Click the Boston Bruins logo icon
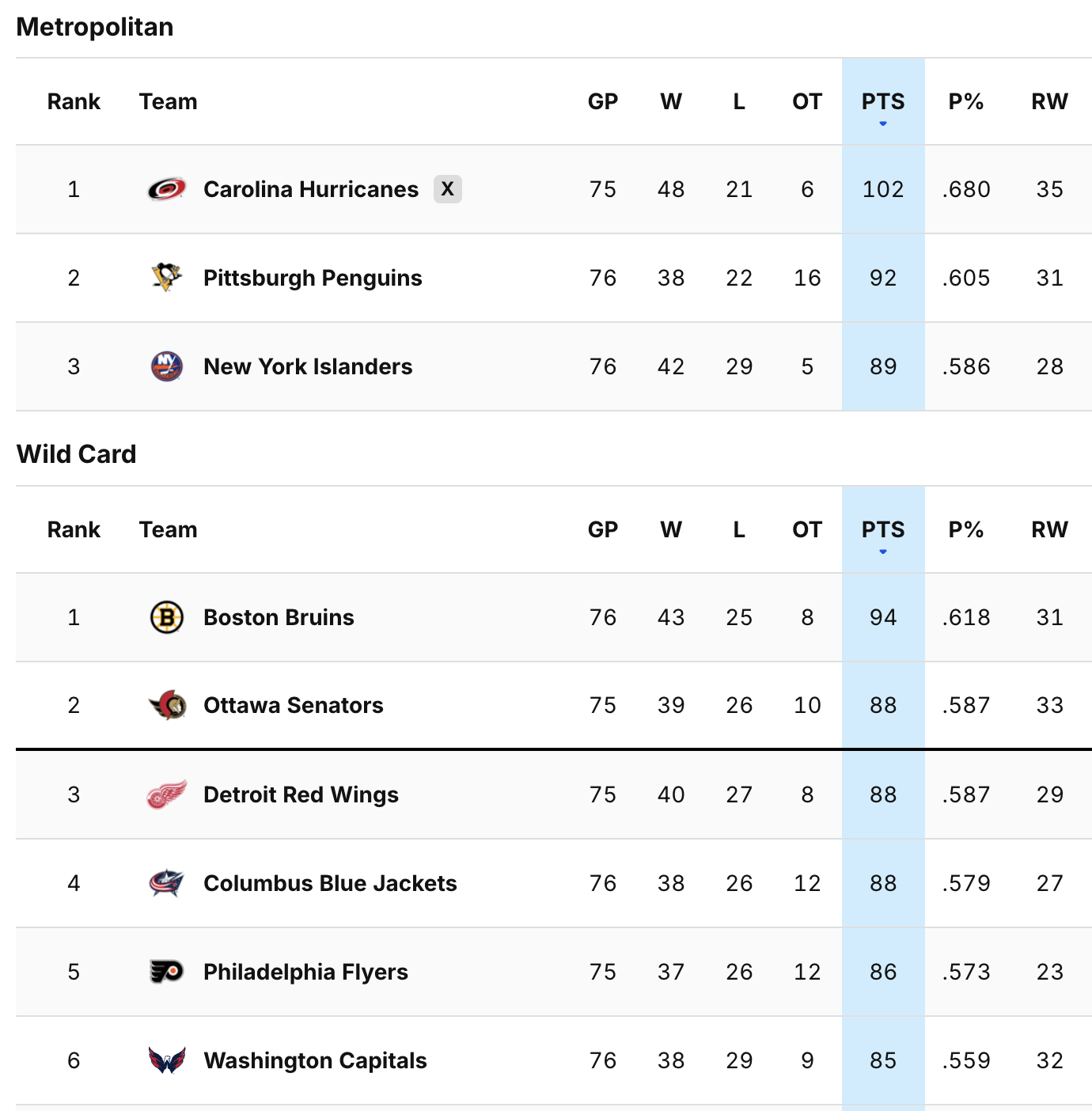This screenshot has width=1092, height=1111. 167,617
